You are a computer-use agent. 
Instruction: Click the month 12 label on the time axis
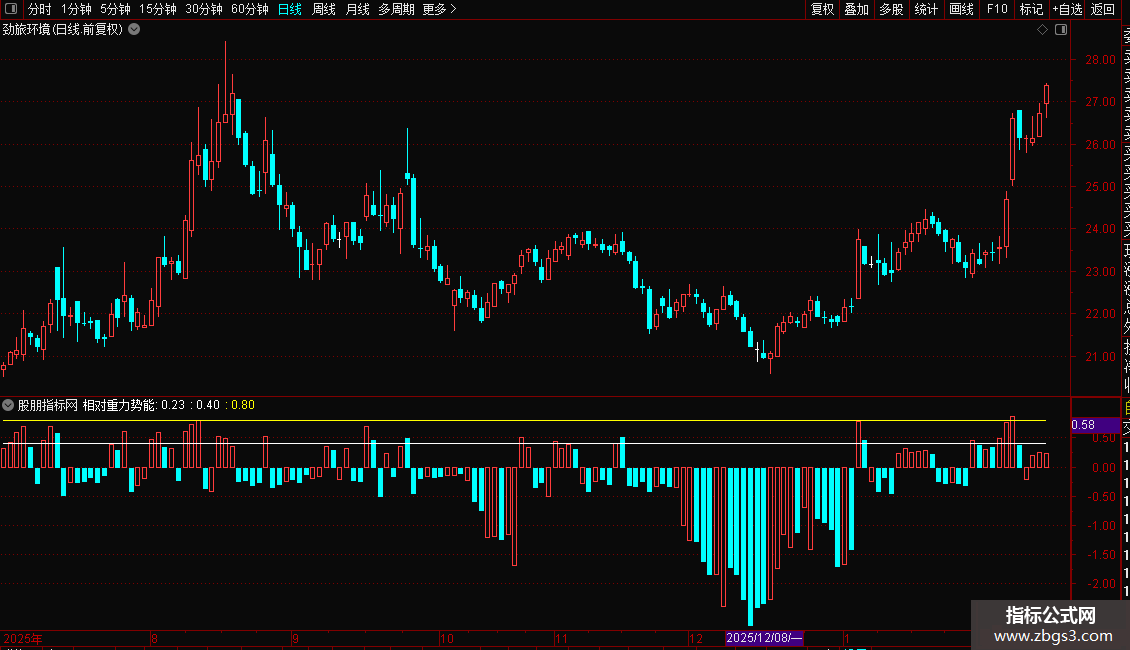point(695,638)
